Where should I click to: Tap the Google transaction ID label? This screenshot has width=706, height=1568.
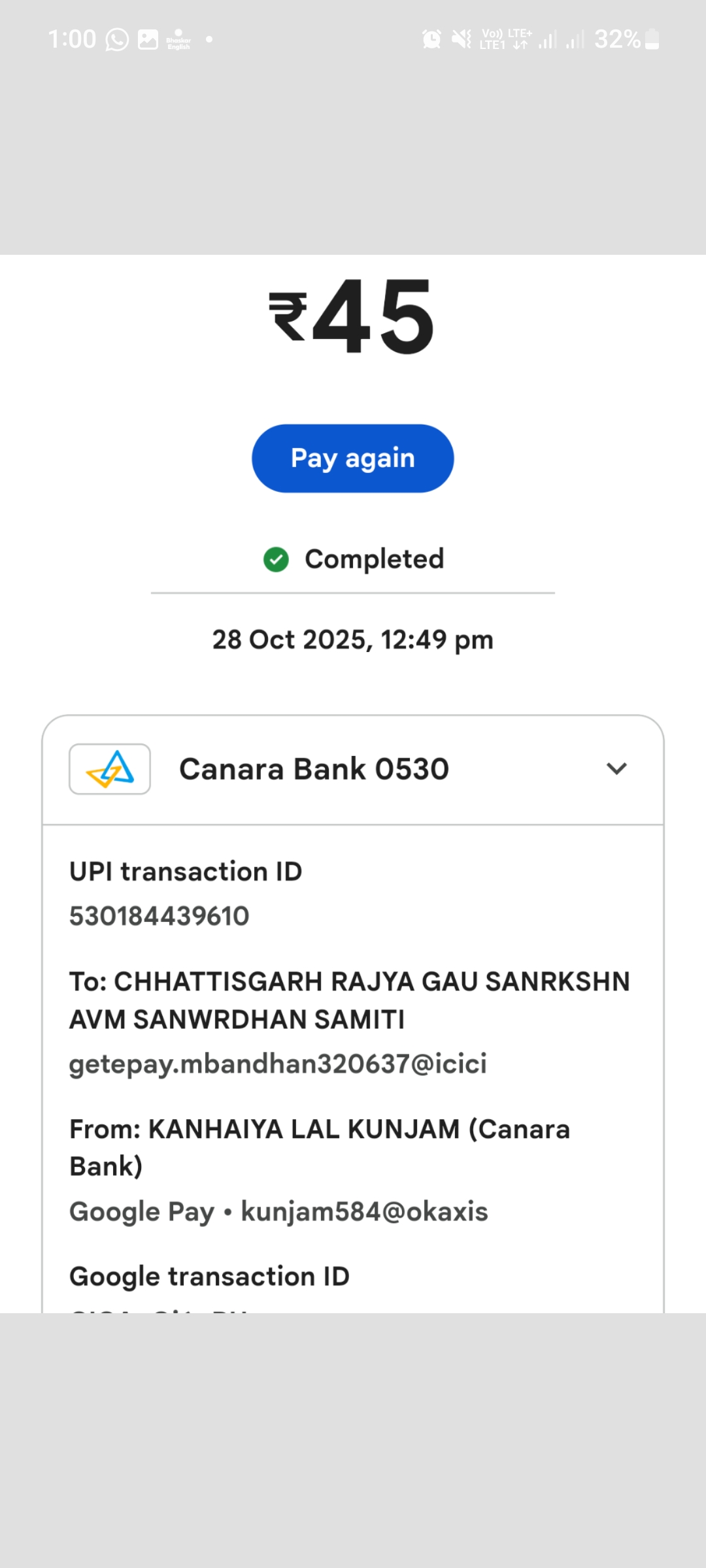tap(209, 1276)
